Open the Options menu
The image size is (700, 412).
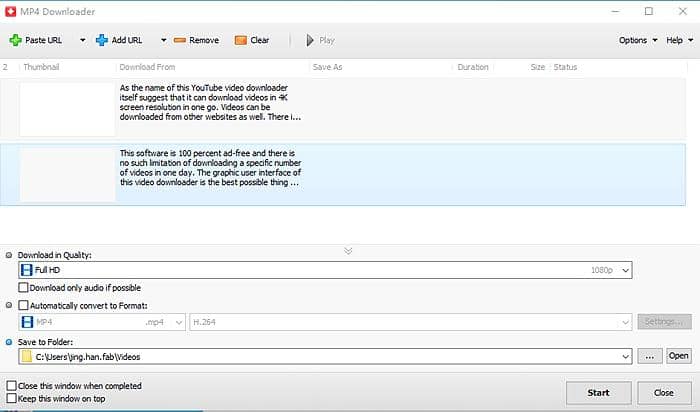pyautogui.click(x=638, y=40)
